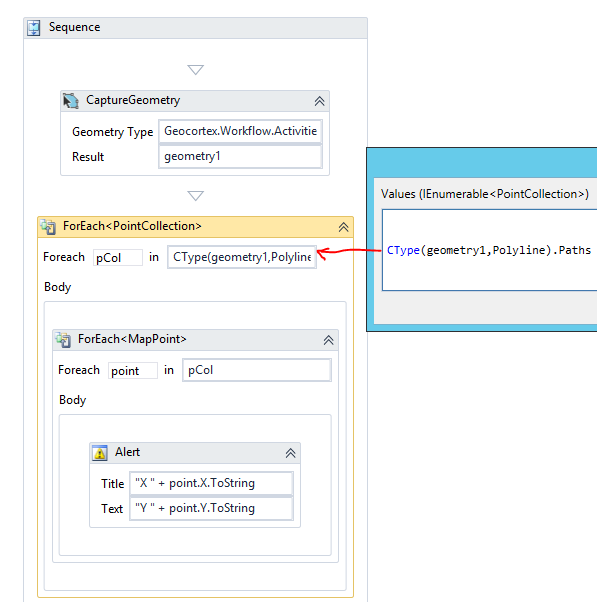Click the Values (IEnumerable<PointCollection>) label
The width and height of the screenshot is (597, 602).
coord(485,194)
